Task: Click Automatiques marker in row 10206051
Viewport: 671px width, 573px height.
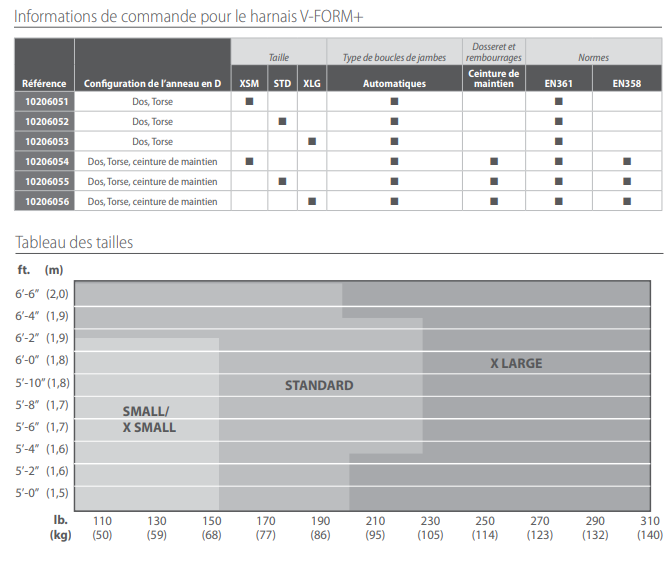Action: click(395, 102)
